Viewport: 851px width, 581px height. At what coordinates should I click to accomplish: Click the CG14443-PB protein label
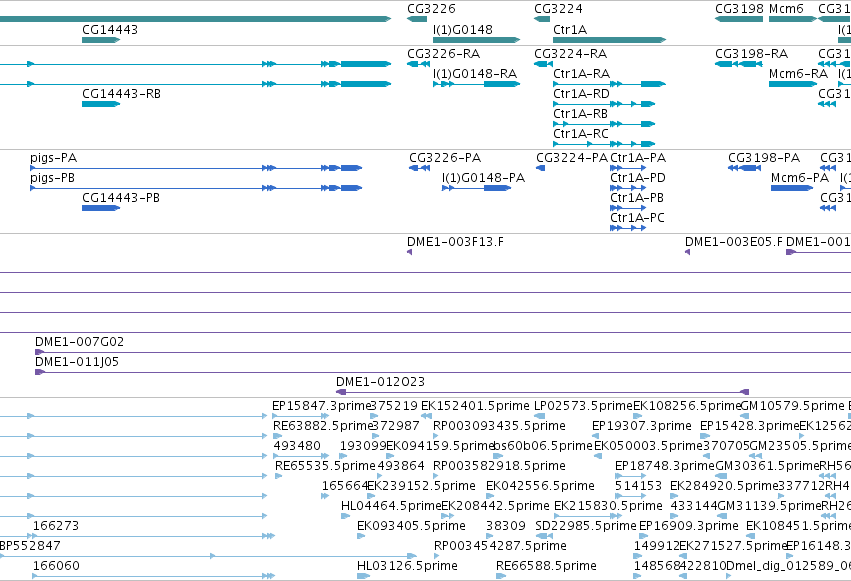pos(121,198)
